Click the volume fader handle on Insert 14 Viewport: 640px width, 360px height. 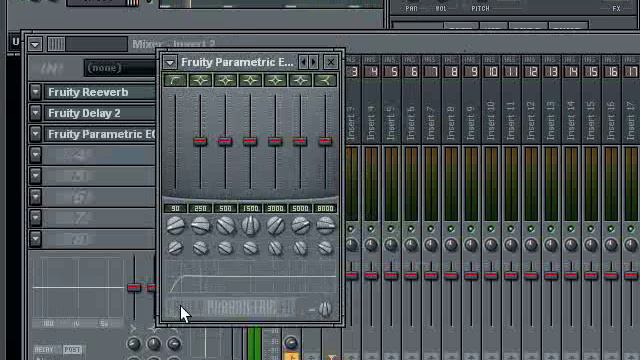click(x=571, y=276)
